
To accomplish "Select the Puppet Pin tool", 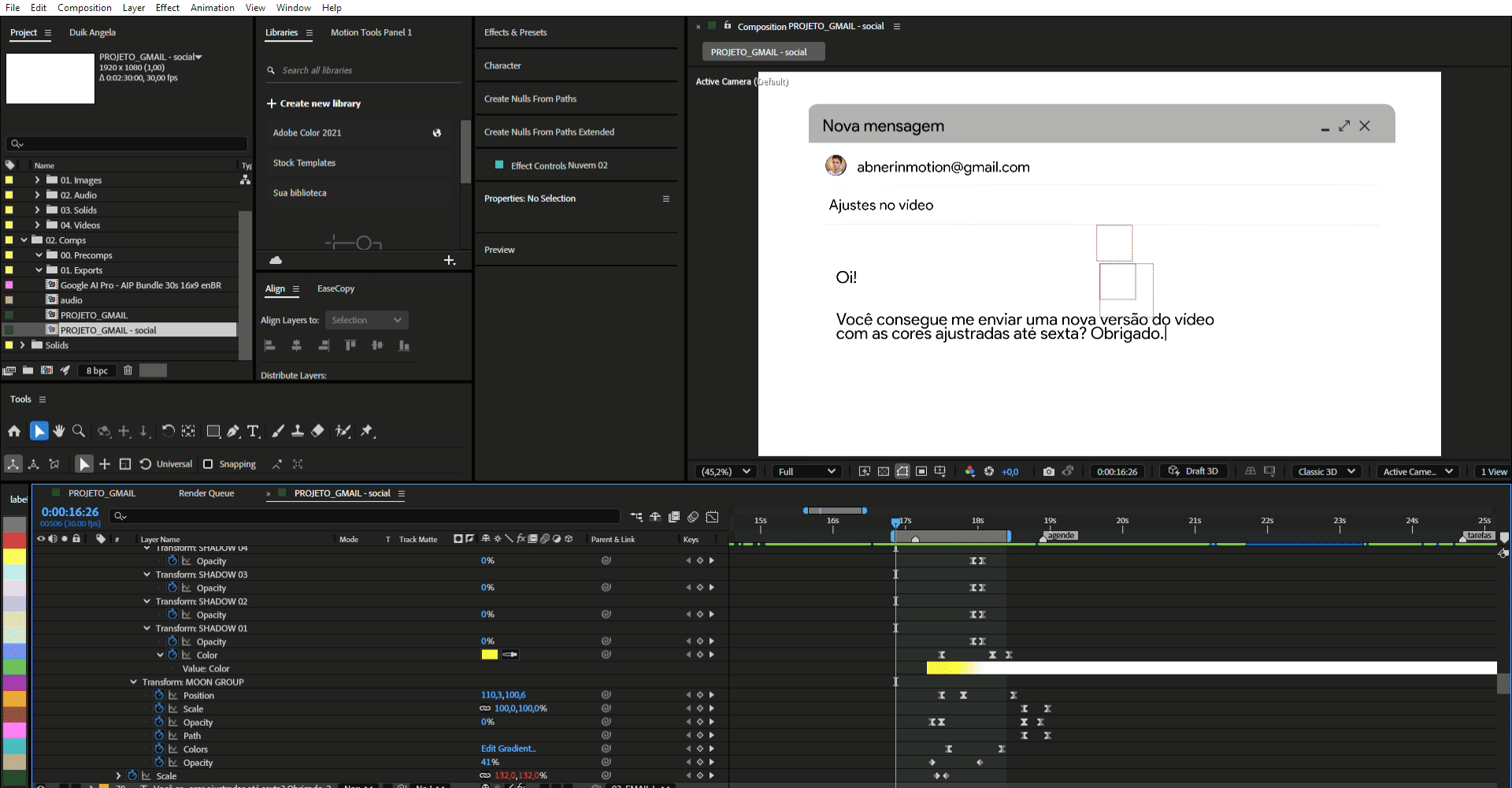I will tap(367, 431).
